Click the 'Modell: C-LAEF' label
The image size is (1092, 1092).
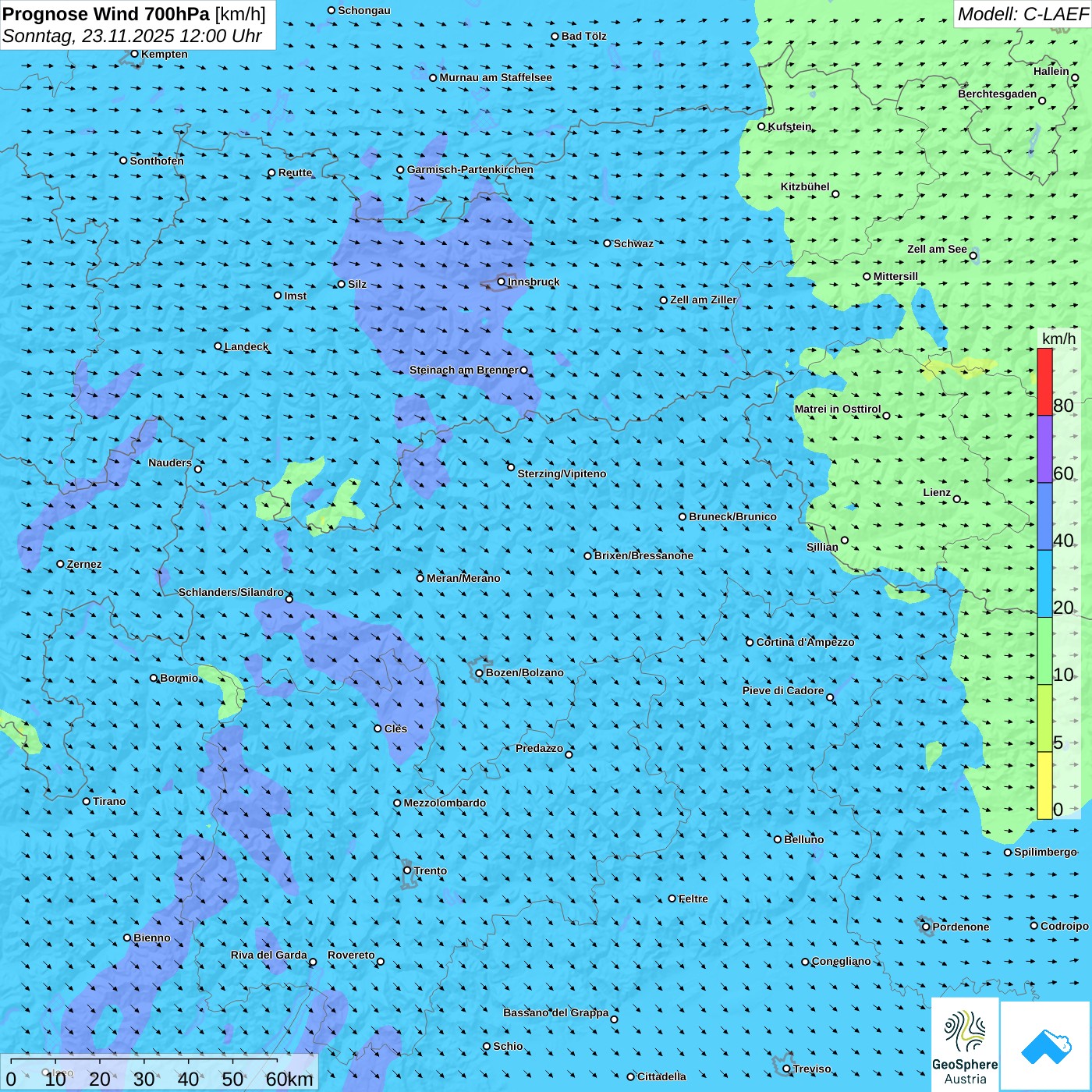(x=1023, y=14)
